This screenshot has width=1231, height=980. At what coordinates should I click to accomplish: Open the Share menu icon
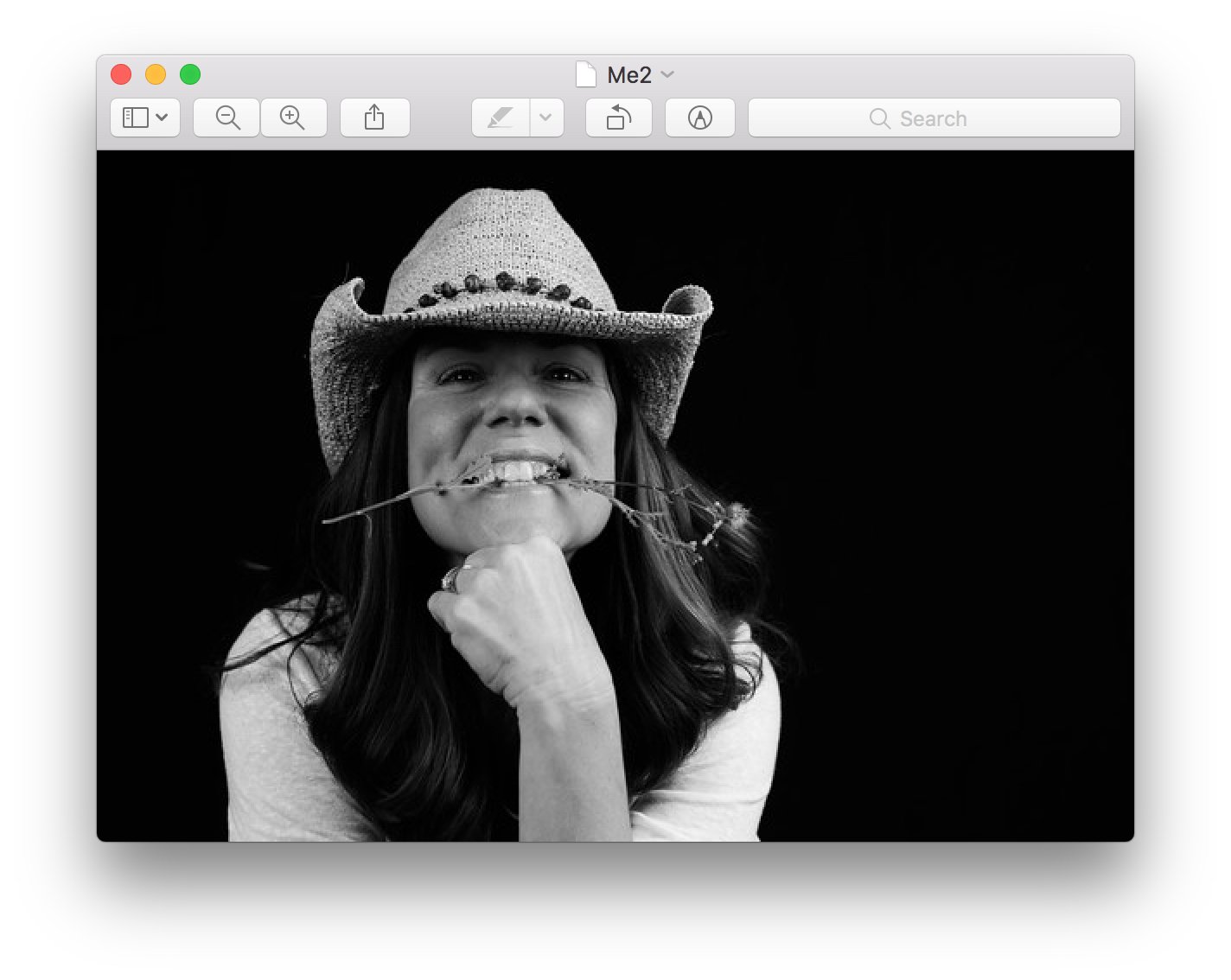[374, 118]
